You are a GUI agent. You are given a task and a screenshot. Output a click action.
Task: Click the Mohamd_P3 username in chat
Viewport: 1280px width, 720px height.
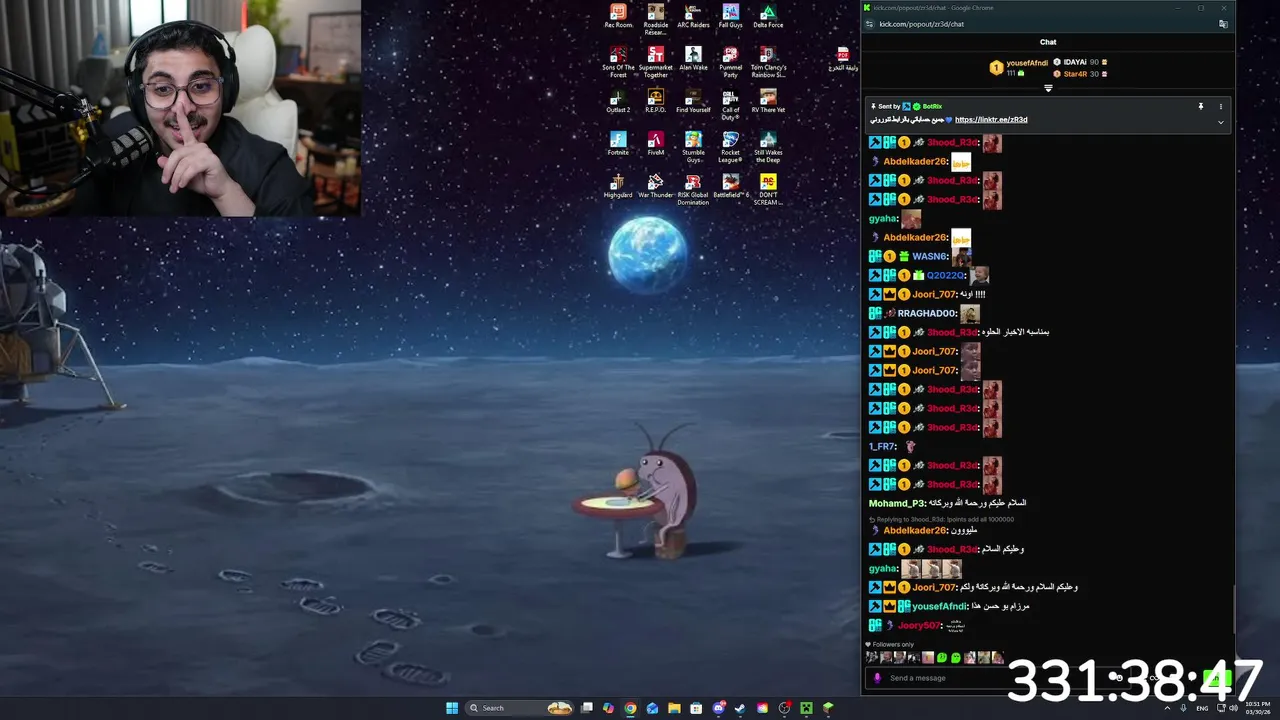[896, 503]
